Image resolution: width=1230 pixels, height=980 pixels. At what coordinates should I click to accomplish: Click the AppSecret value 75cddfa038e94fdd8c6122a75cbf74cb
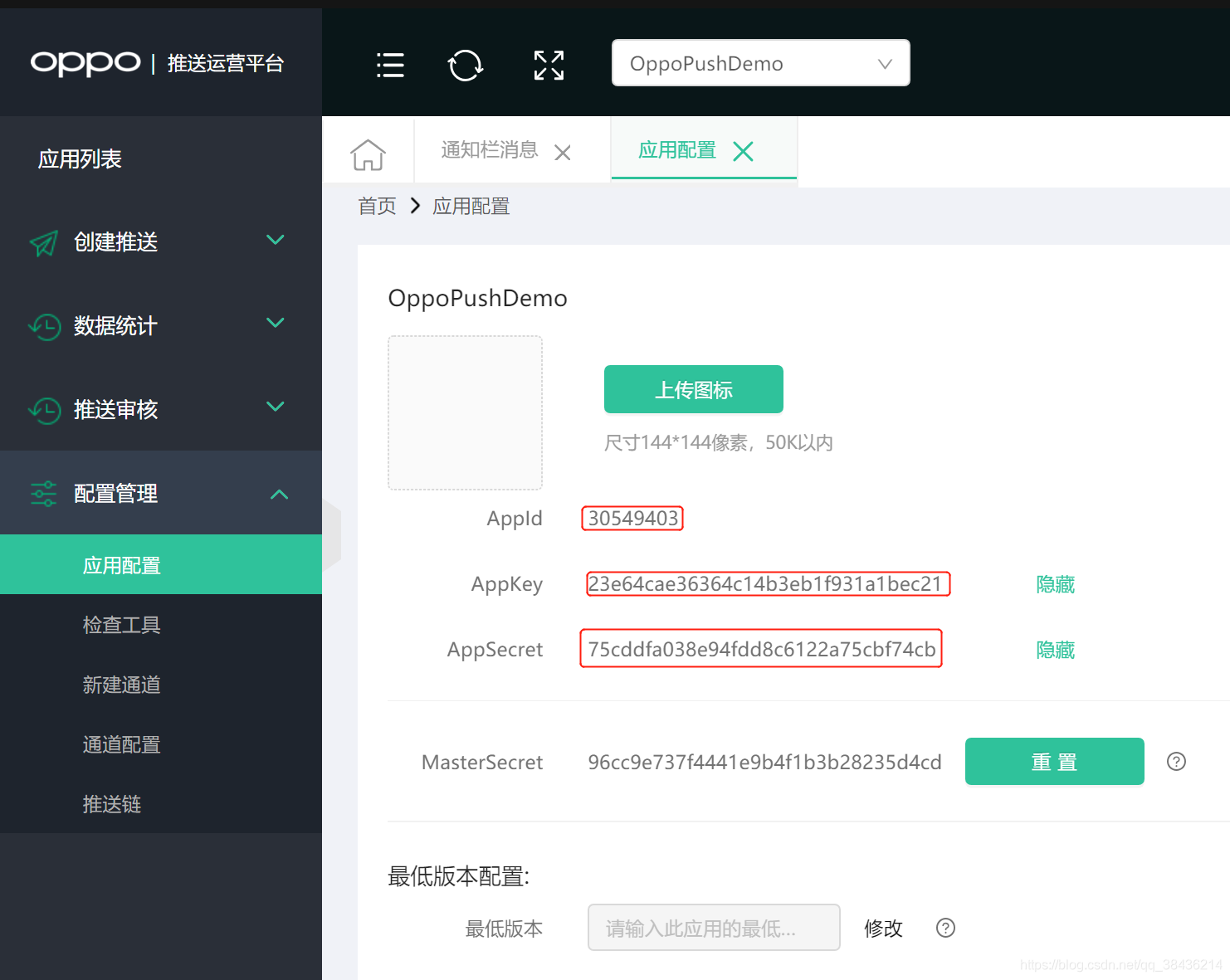(x=761, y=648)
